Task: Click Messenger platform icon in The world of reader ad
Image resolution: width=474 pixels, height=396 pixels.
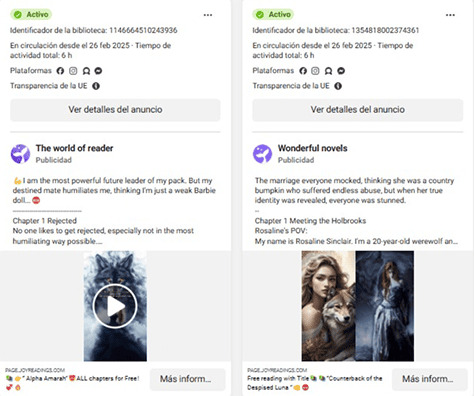Action: [98, 71]
